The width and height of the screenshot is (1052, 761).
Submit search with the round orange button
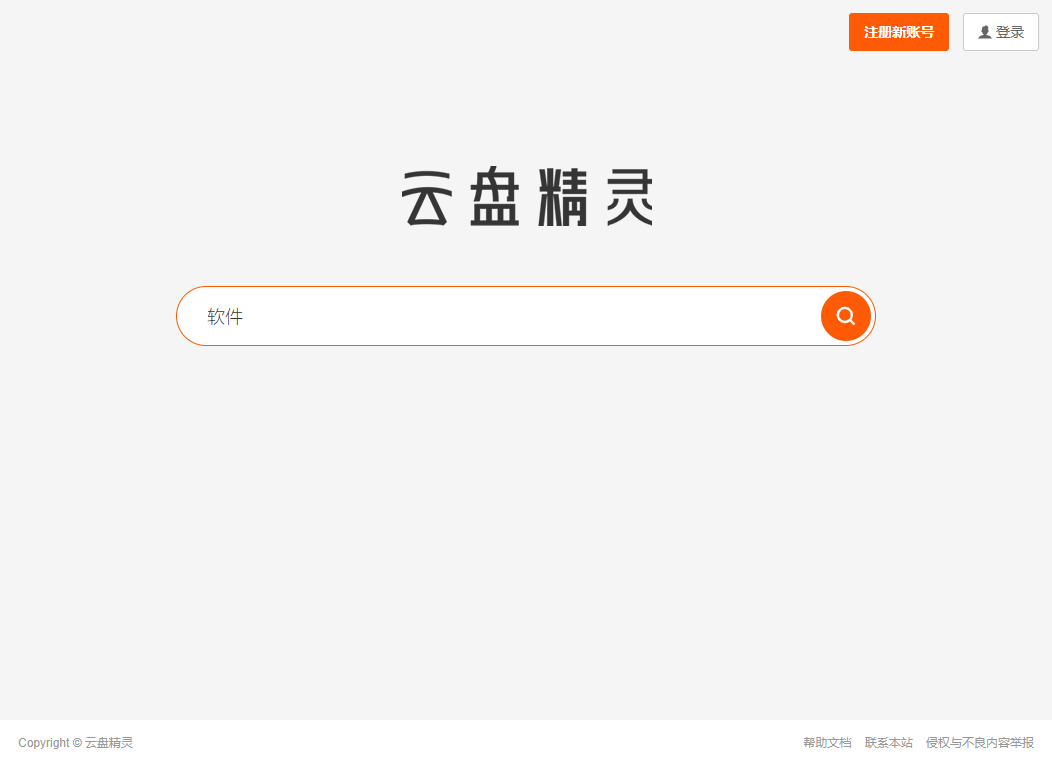[x=845, y=315]
